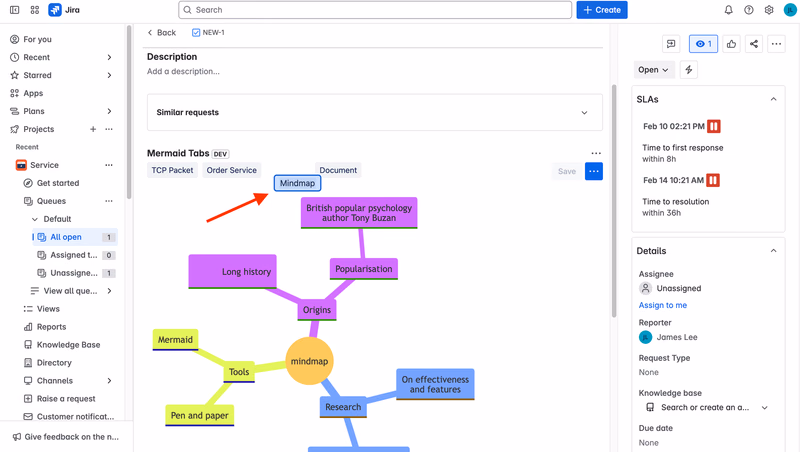Screen dimensions: 800x452
Task: Click the main content vertical scrollbar
Action: [x=614, y=200]
